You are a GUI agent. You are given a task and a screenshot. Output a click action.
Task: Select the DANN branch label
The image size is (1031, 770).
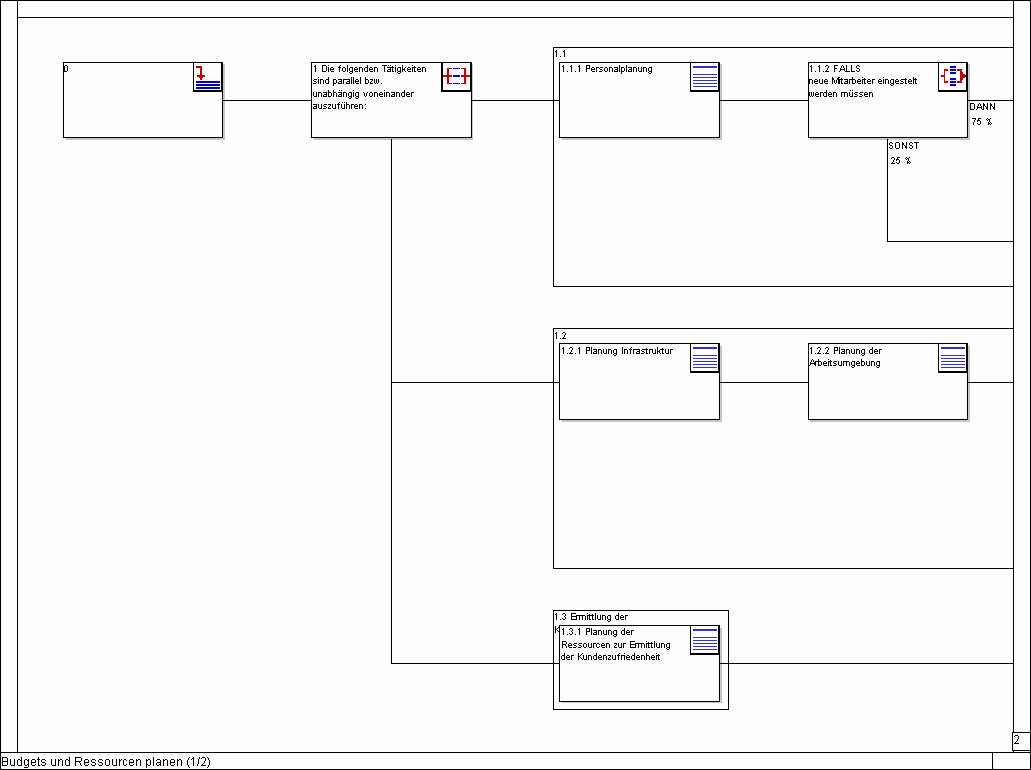pyautogui.click(x=982, y=106)
